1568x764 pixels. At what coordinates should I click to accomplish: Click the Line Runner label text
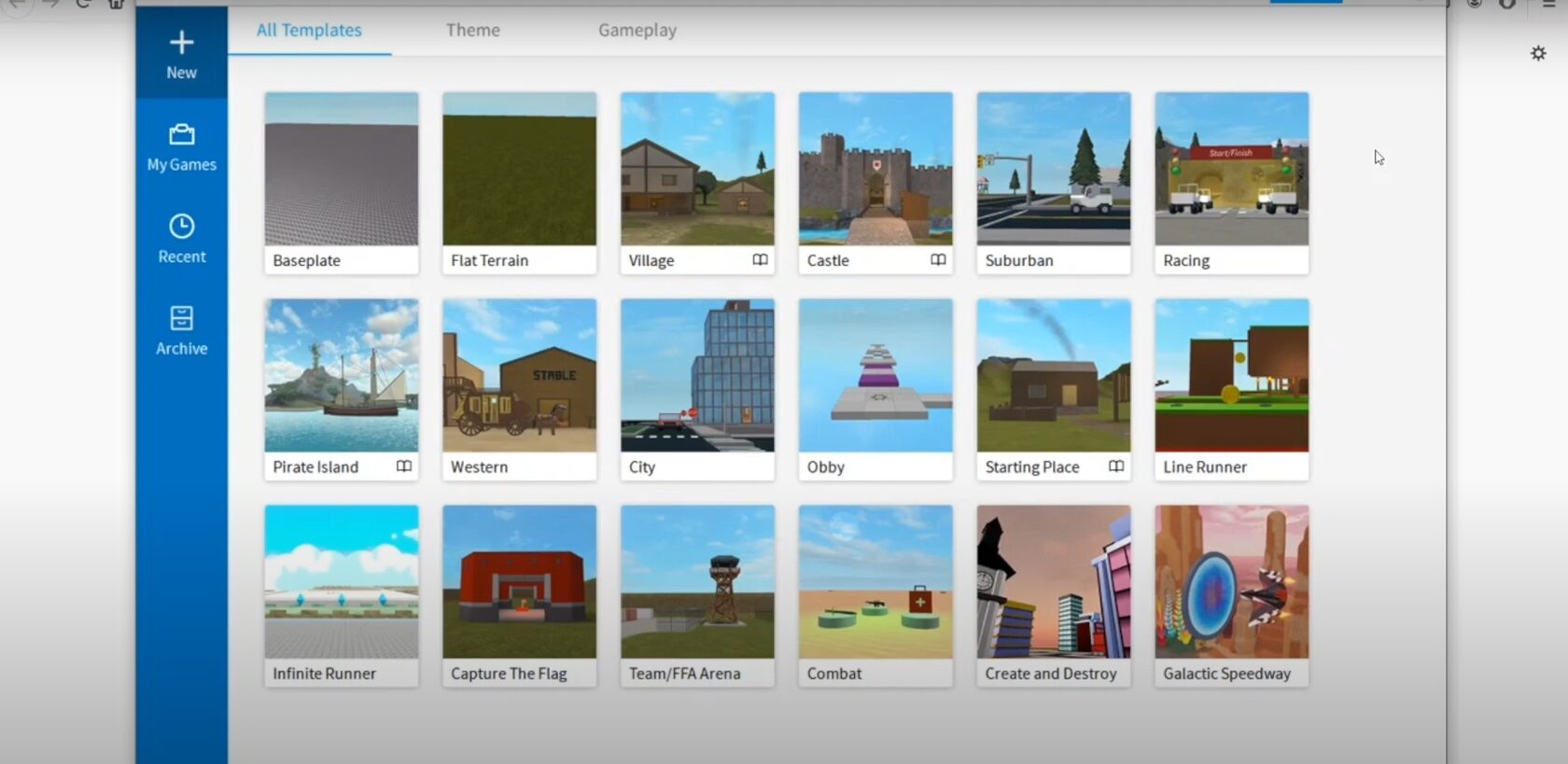pos(1205,467)
